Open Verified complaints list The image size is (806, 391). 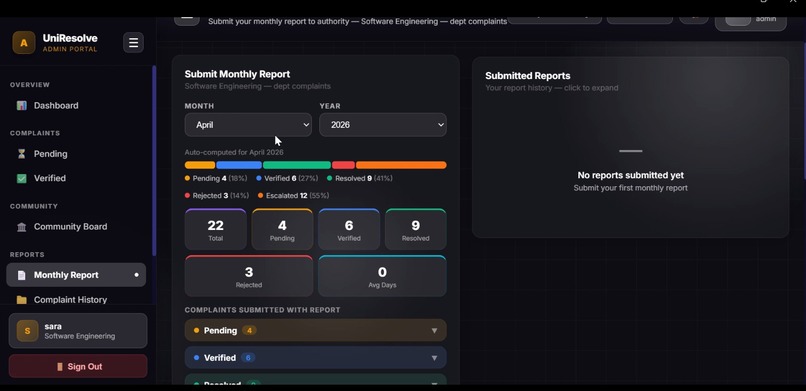(76, 178)
